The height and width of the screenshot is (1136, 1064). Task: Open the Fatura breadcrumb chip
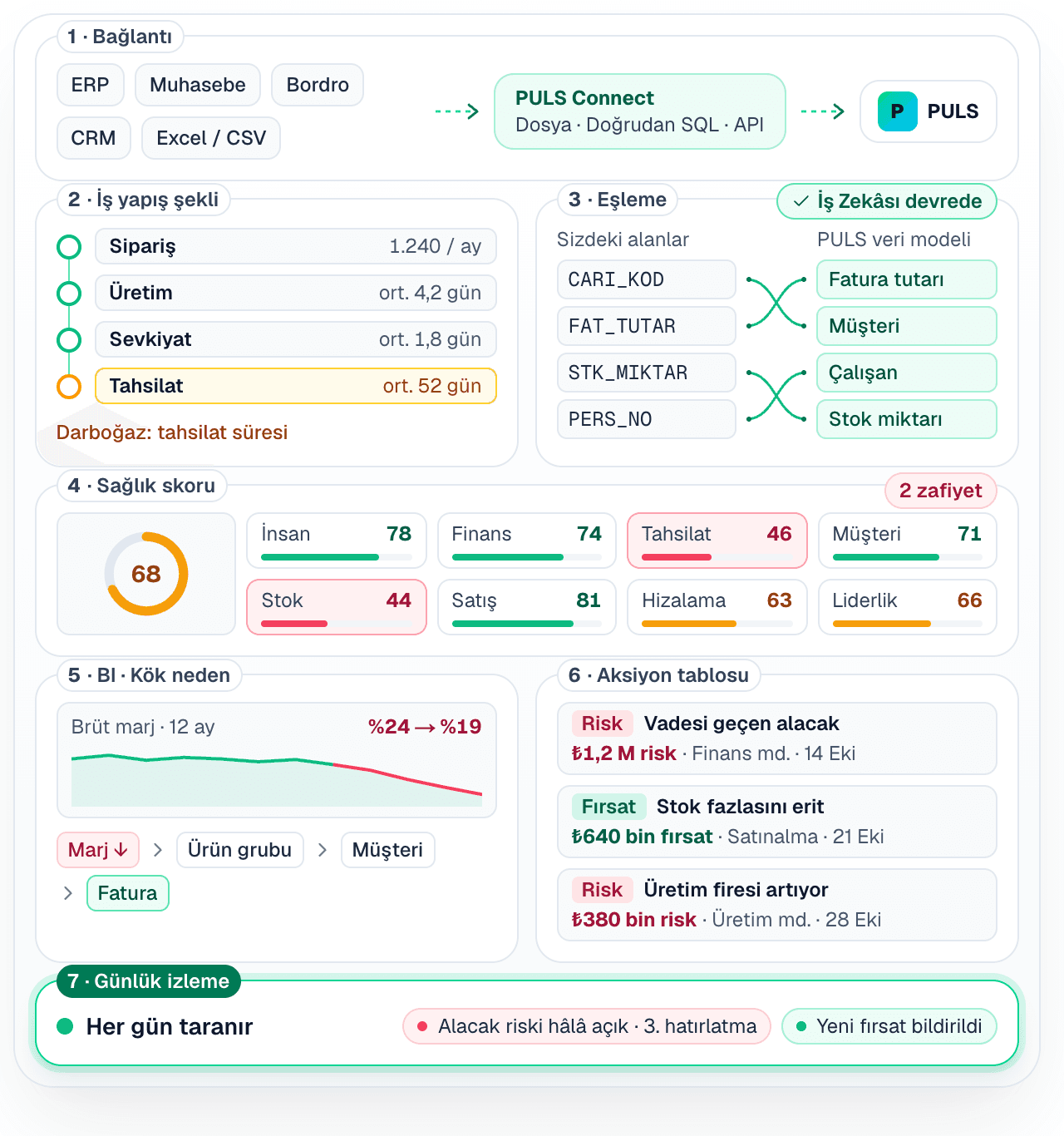pos(128,893)
